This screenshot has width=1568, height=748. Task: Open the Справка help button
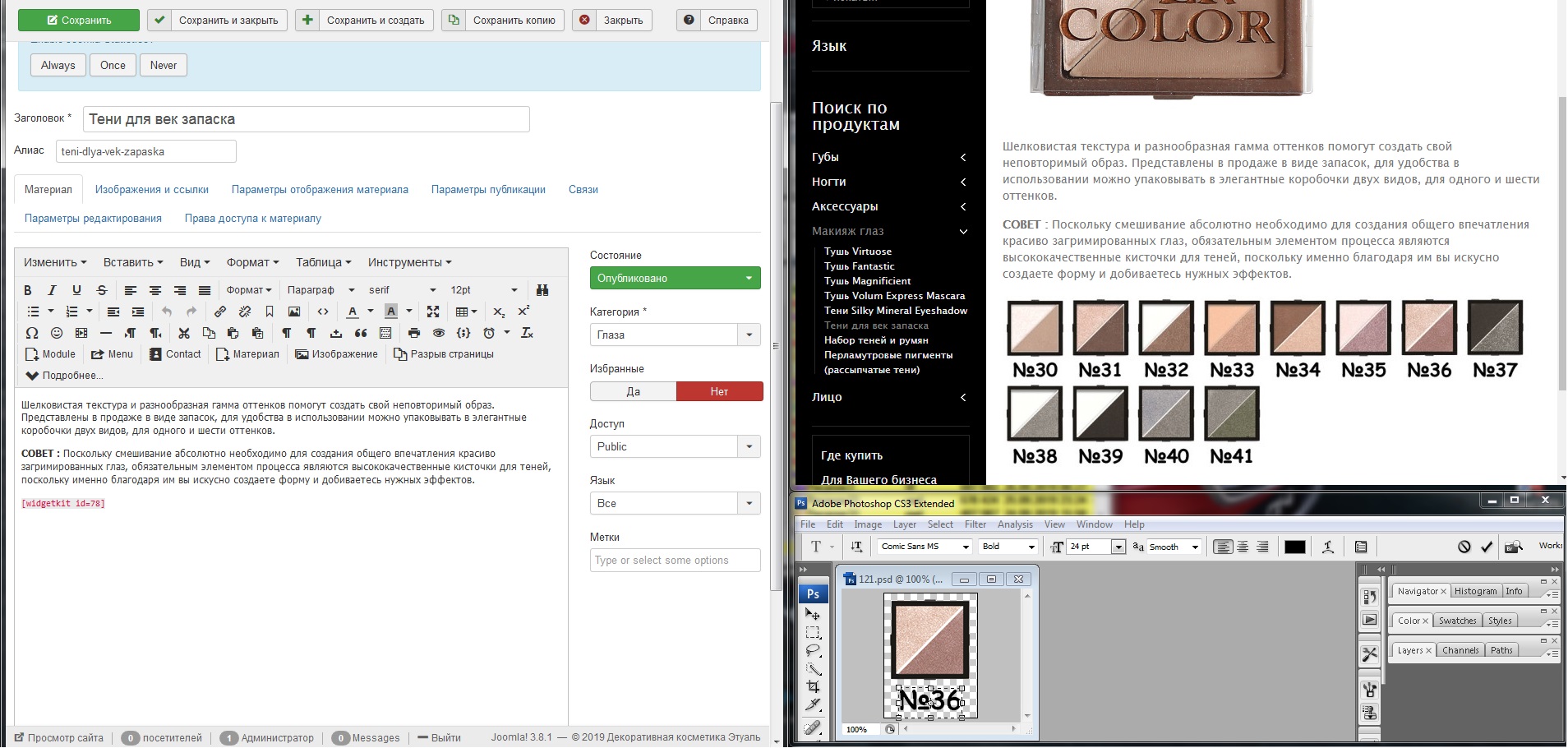tap(717, 20)
